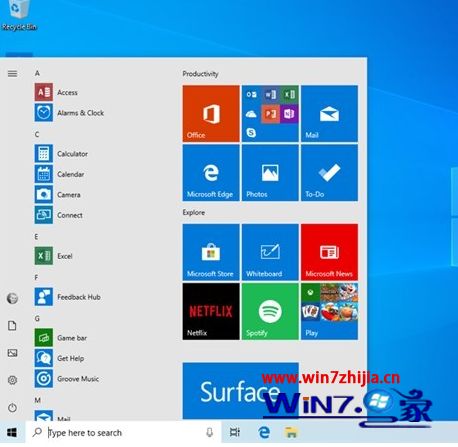Open the Mail tile in Productivity

click(329, 114)
